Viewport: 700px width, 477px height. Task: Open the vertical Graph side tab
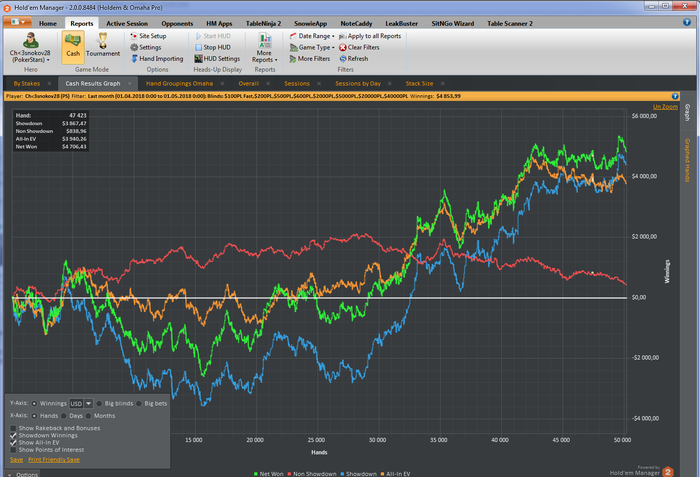(688, 113)
